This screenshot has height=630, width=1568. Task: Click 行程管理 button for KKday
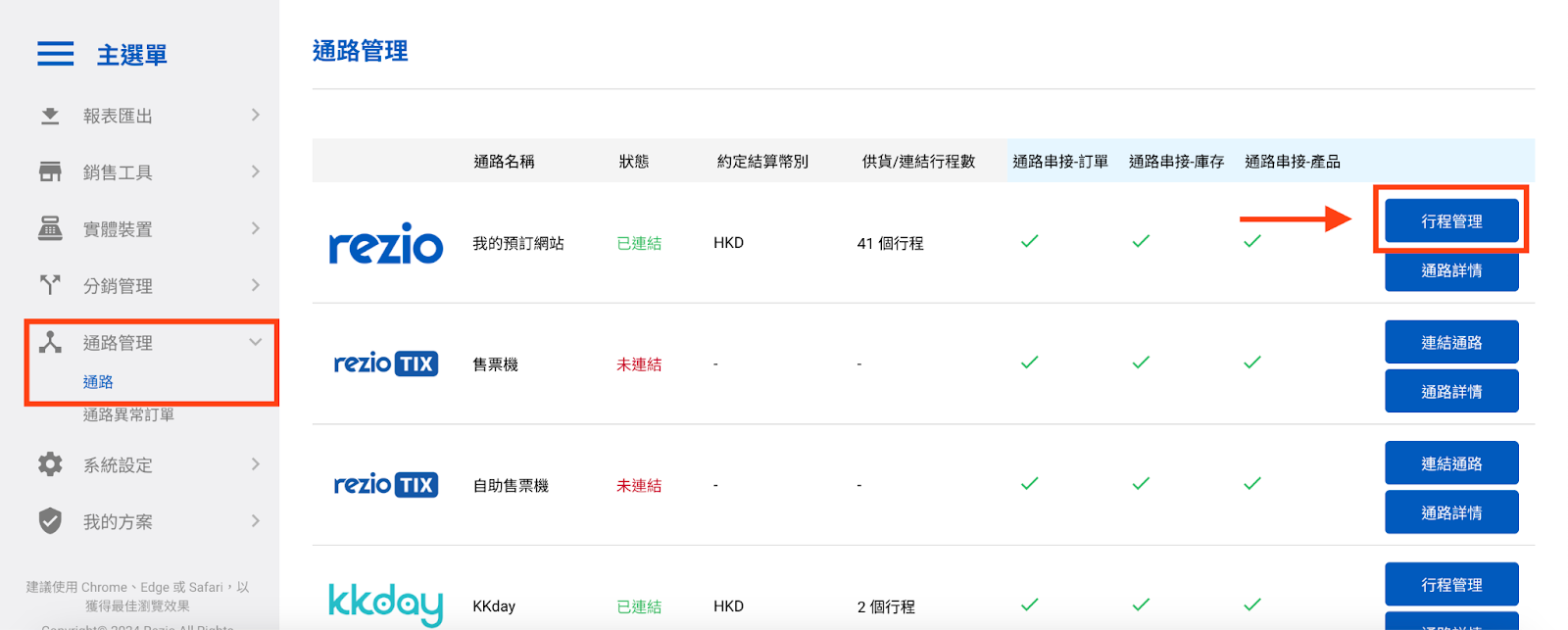(x=1451, y=584)
